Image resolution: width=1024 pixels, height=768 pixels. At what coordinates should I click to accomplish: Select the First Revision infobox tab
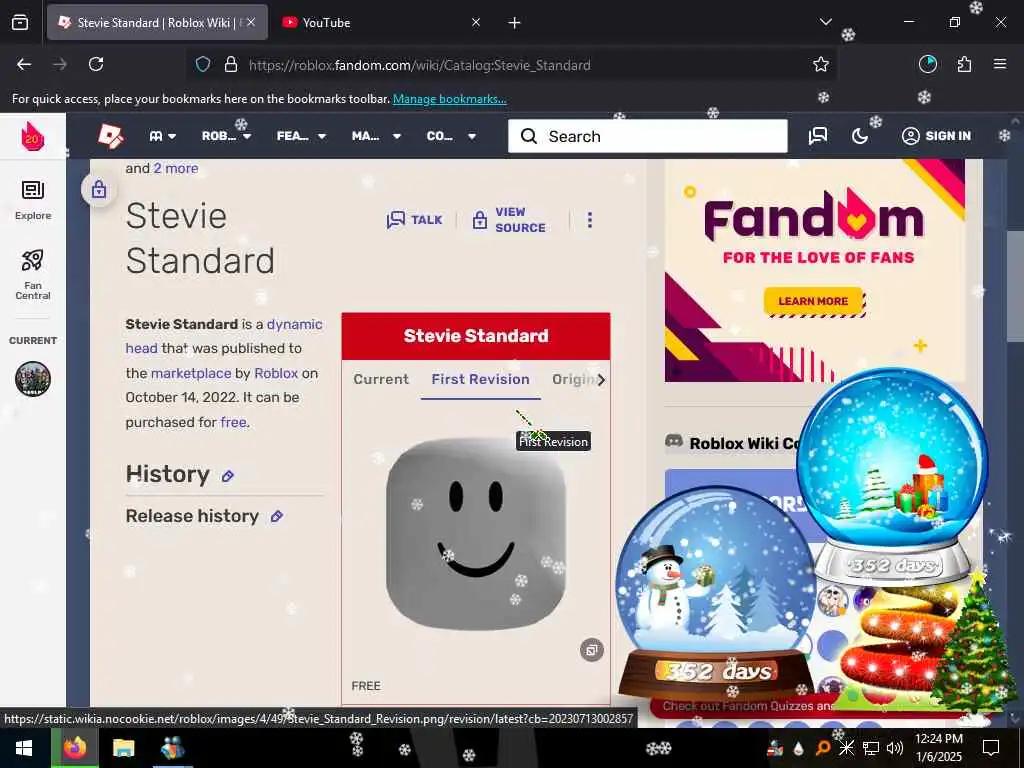[481, 379]
